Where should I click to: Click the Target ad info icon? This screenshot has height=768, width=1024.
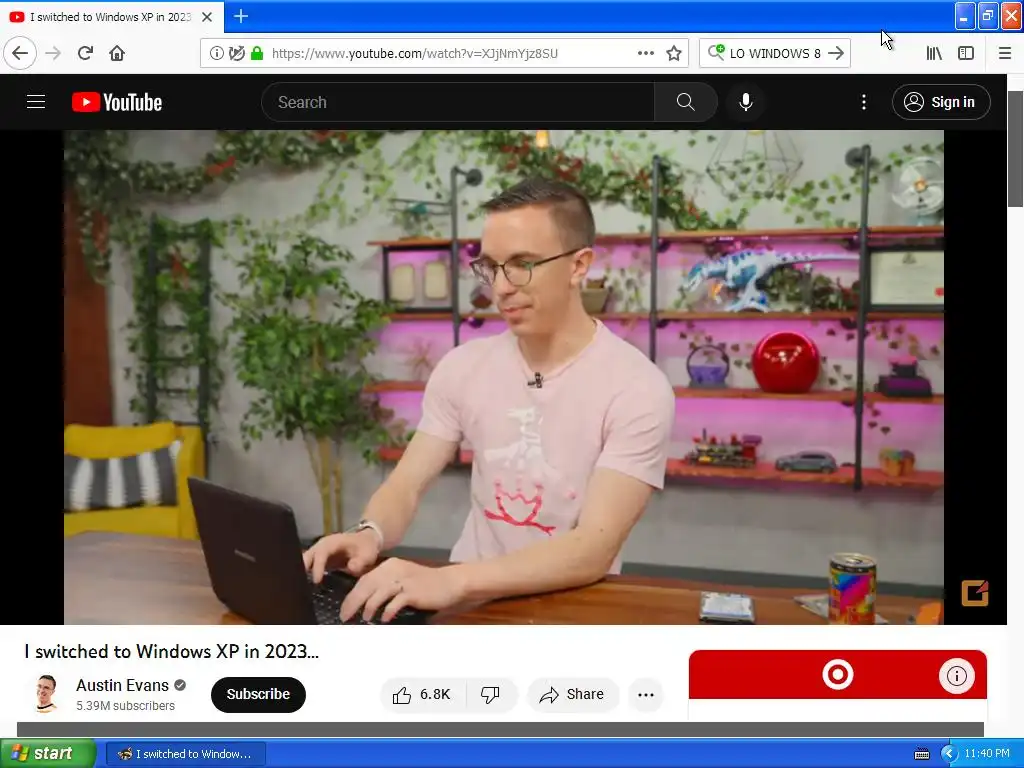click(x=957, y=675)
